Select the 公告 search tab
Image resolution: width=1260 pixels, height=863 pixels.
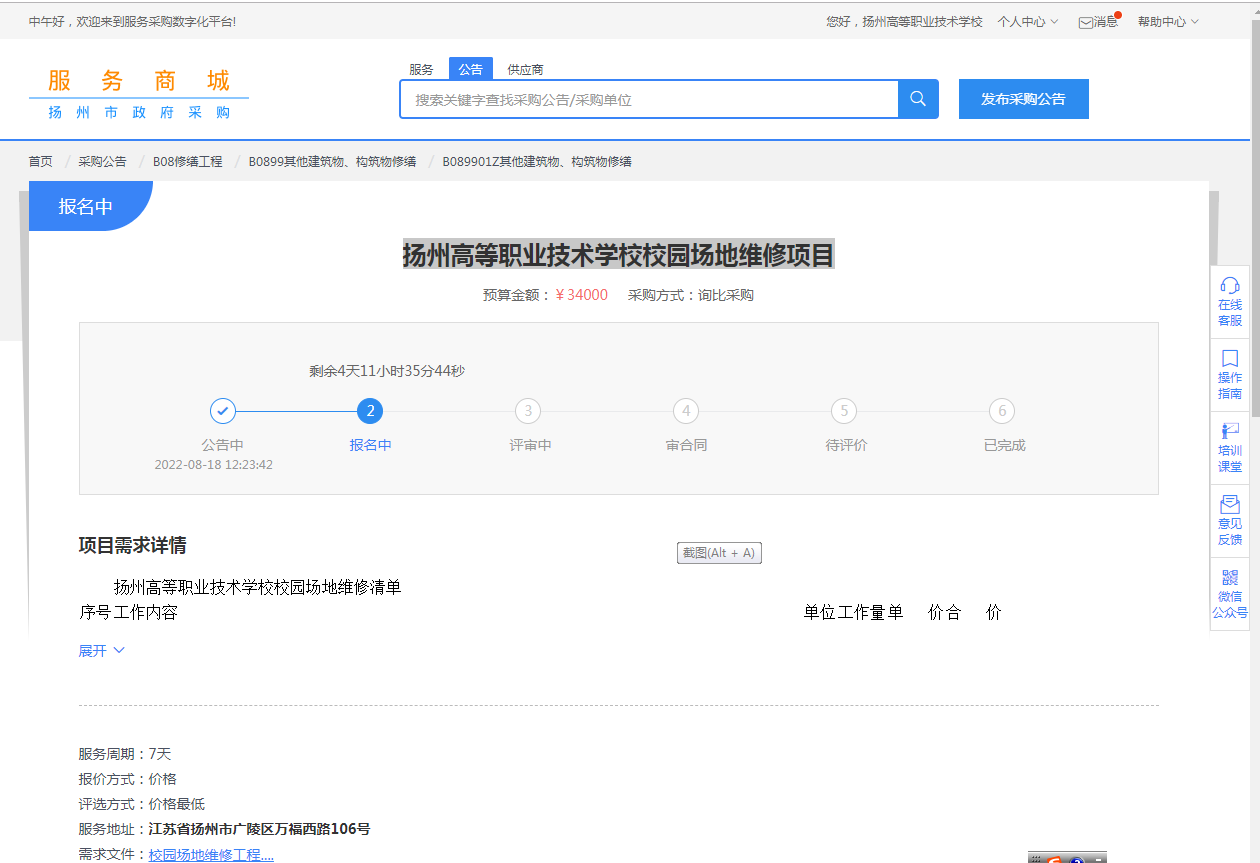(471, 69)
